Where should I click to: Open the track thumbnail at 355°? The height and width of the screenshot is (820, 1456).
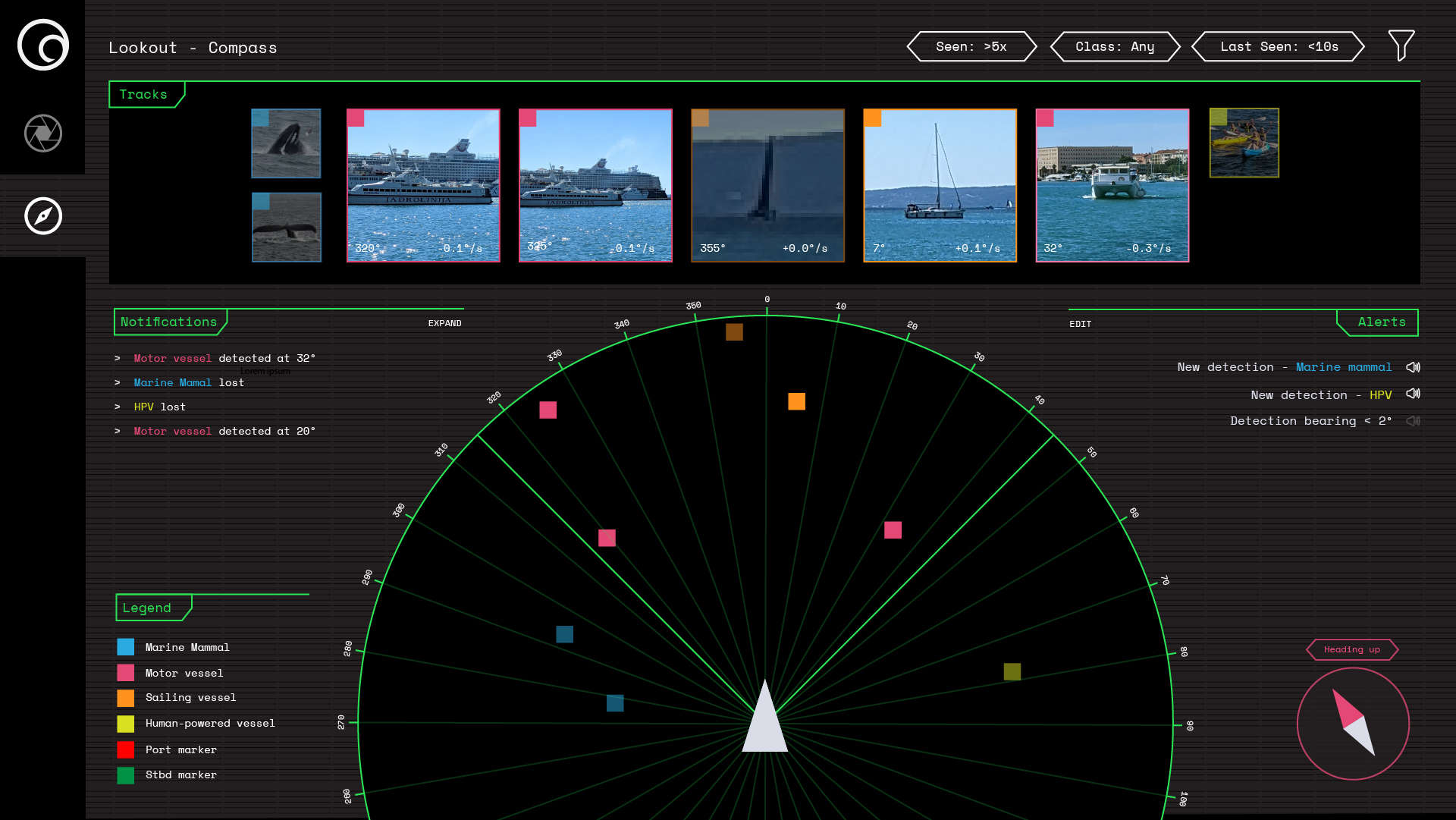[x=767, y=185]
